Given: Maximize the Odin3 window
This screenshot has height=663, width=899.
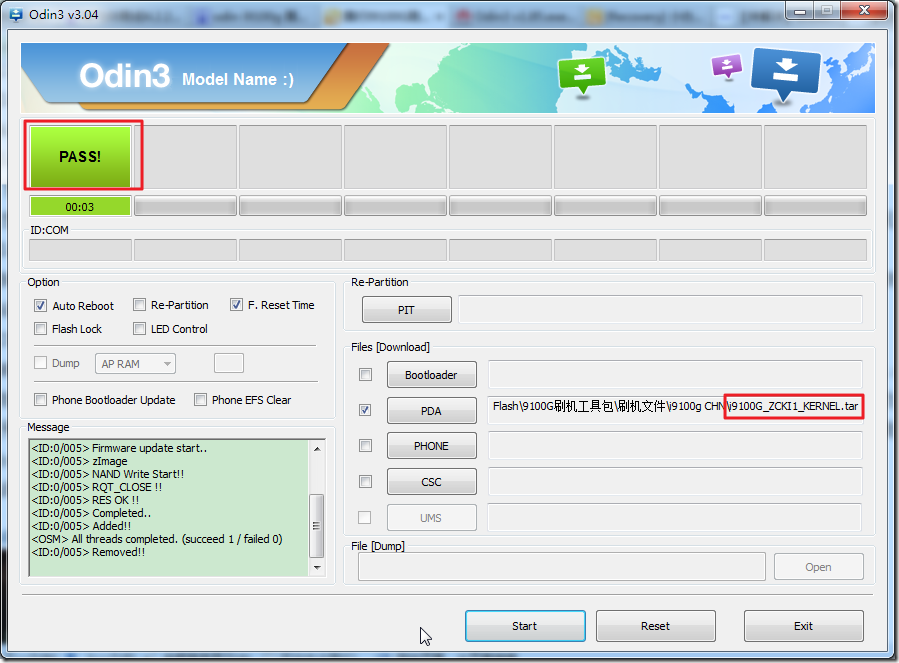Looking at the screenshot, I should coord(827,10).
